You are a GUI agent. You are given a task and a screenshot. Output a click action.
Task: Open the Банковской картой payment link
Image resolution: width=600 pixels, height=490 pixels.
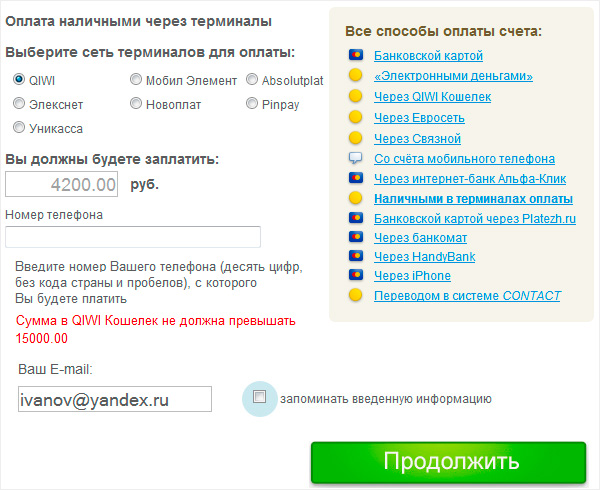[x=428, y=56]
